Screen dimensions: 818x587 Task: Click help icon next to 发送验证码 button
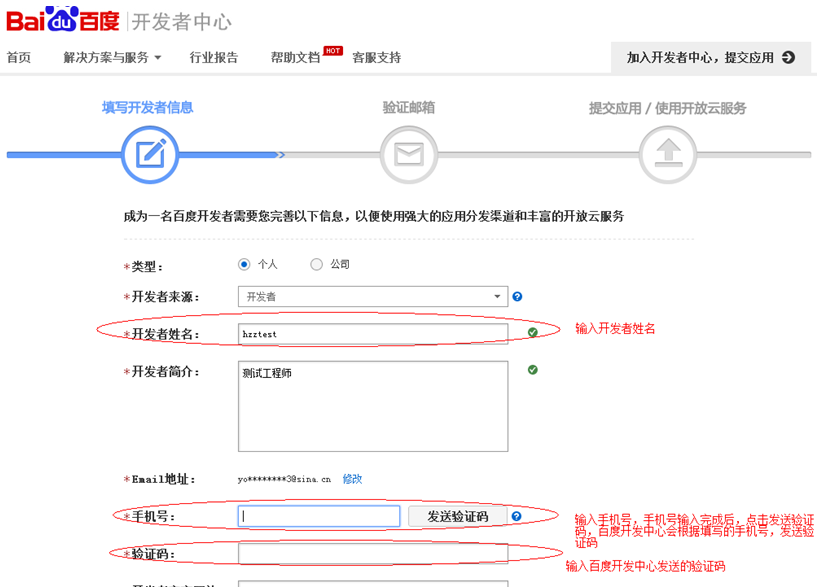pyautogui.click(x=516, y=517)
